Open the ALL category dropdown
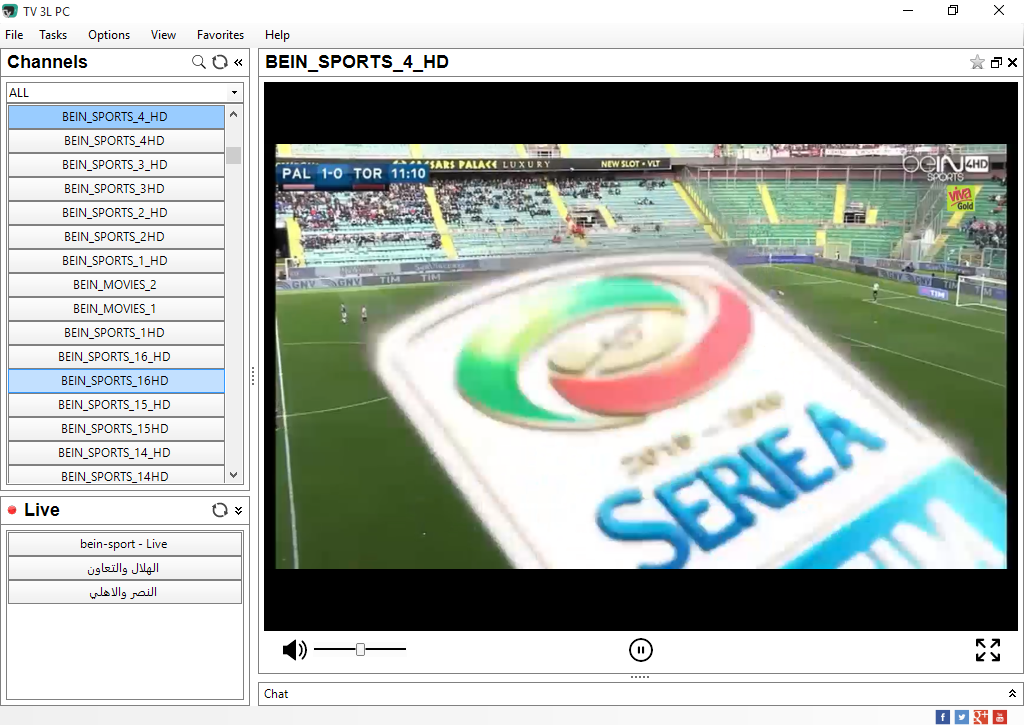The height and width of the screenshot is (725, 1024). [x=125, y=93]
